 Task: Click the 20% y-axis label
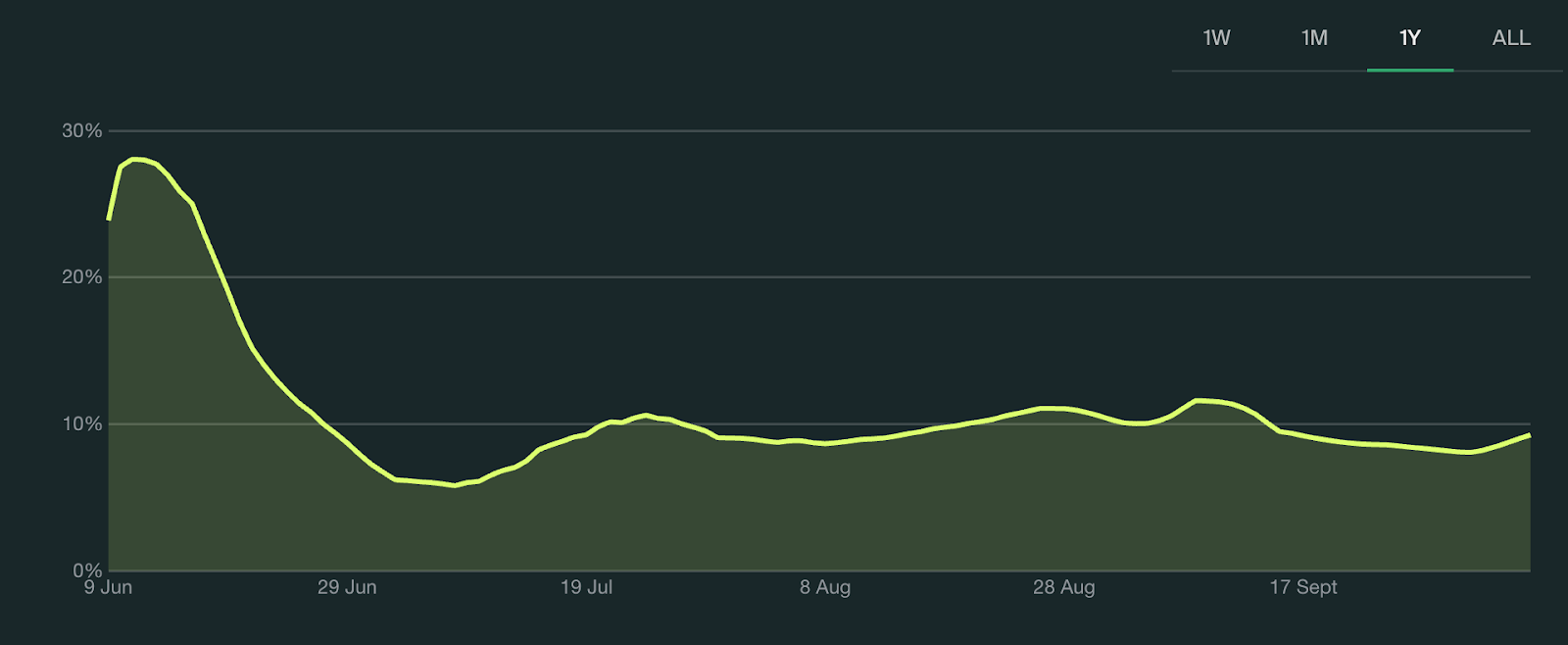point(81,277)
